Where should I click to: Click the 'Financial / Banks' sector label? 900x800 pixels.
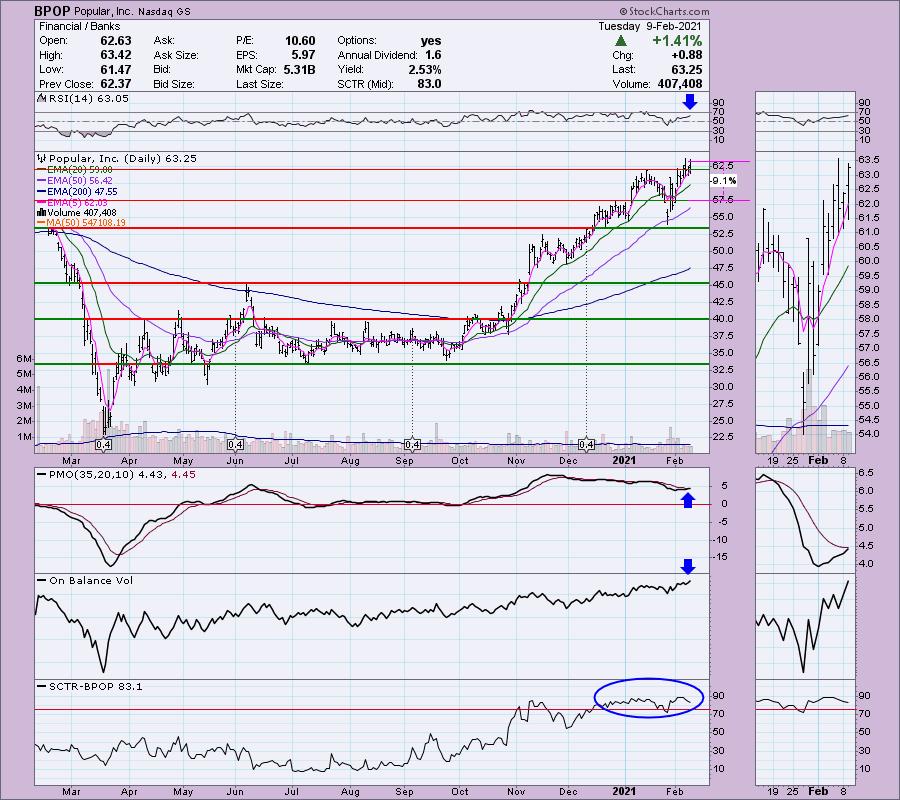tap(79, 26)
